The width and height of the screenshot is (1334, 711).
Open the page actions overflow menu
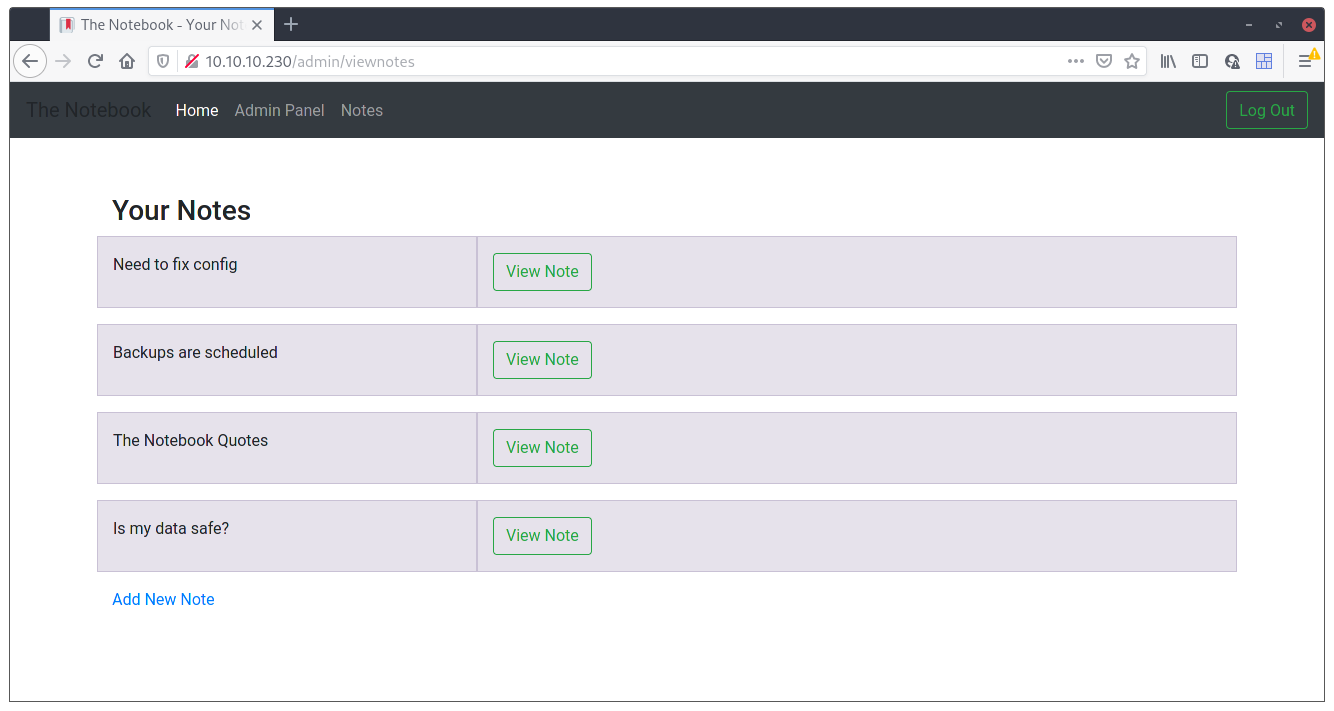1076,61
